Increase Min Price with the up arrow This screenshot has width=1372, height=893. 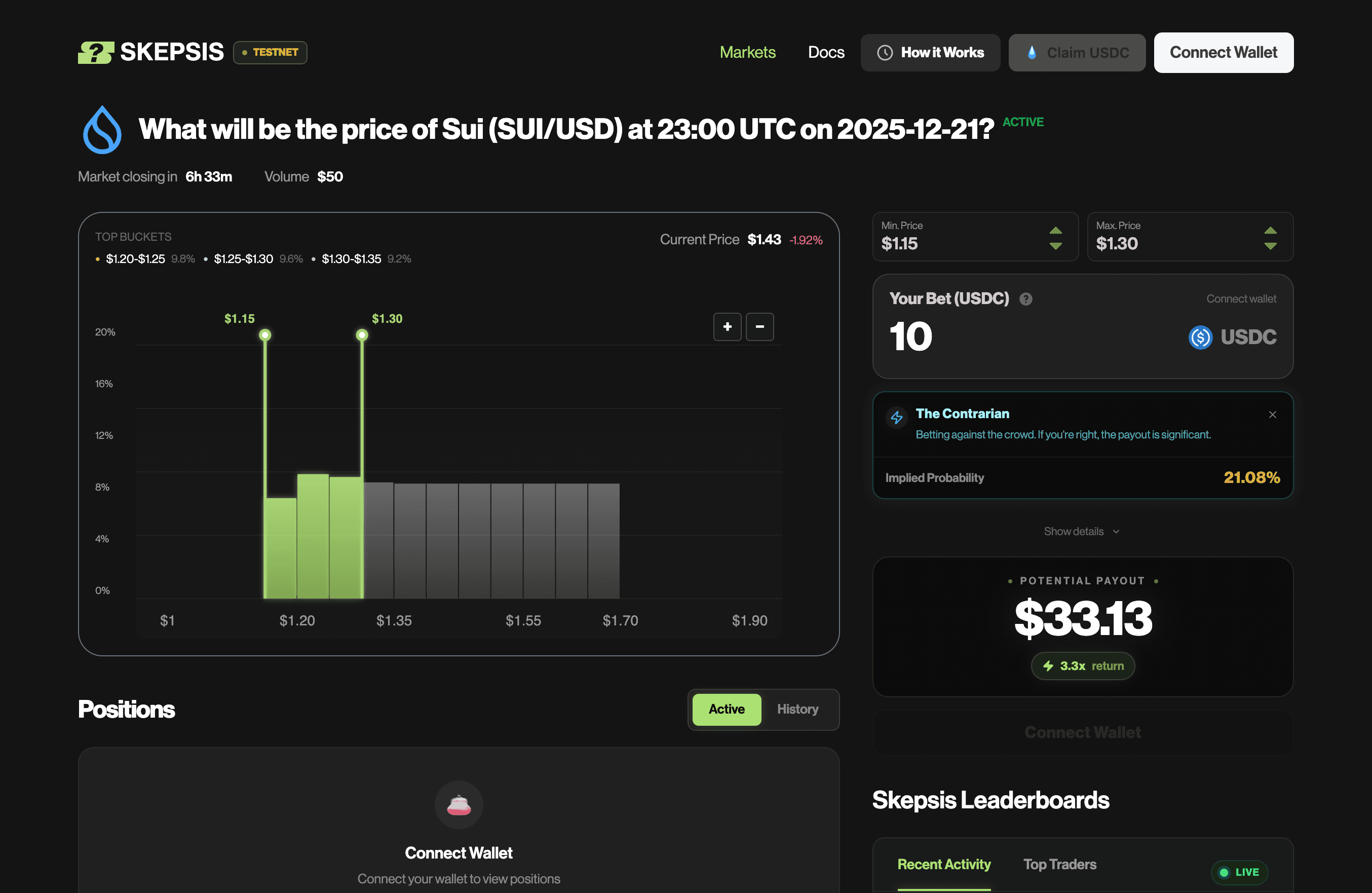tap(1055, 230)
